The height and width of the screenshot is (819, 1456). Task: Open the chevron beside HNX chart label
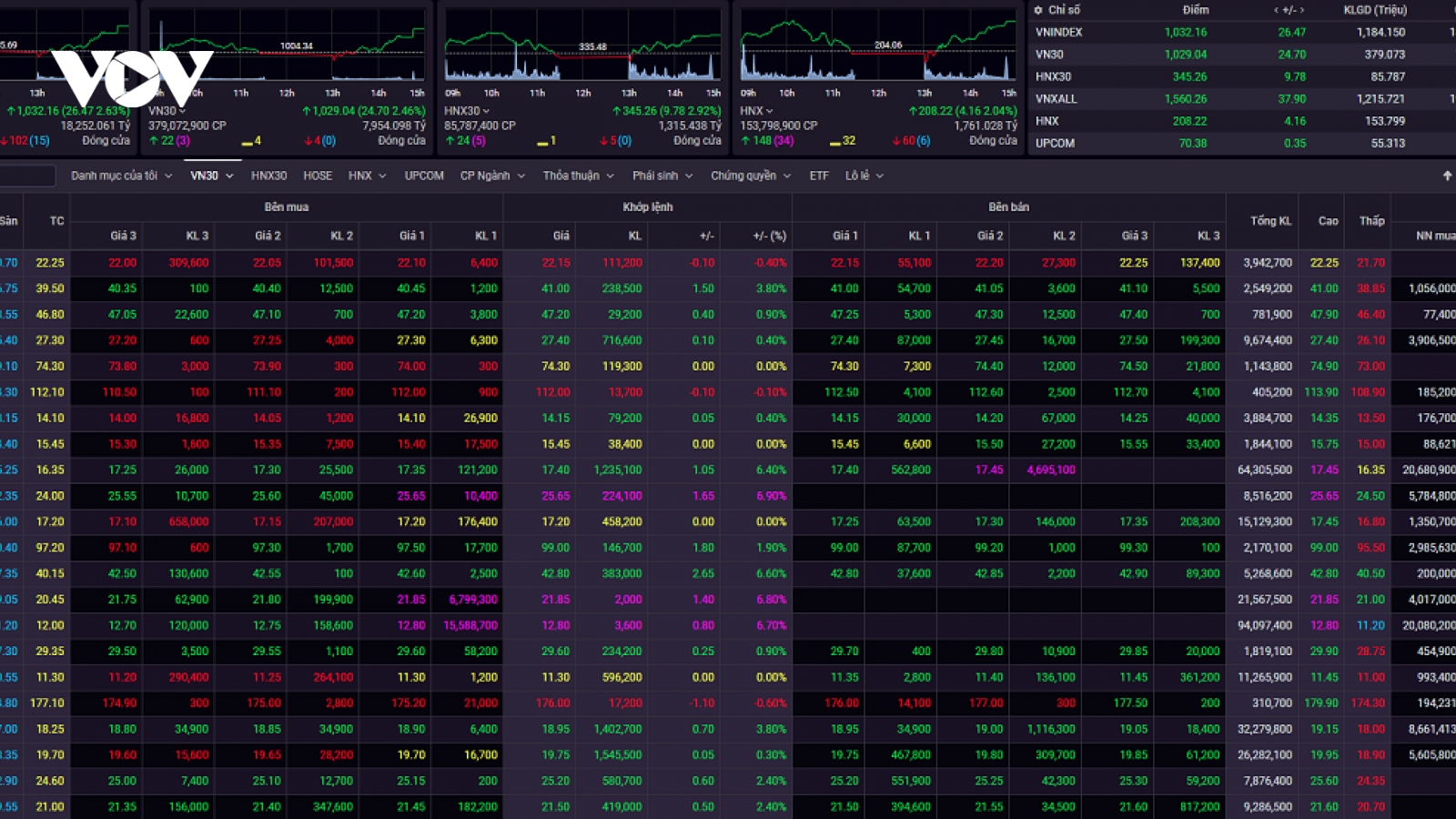[x=770, y=111]
